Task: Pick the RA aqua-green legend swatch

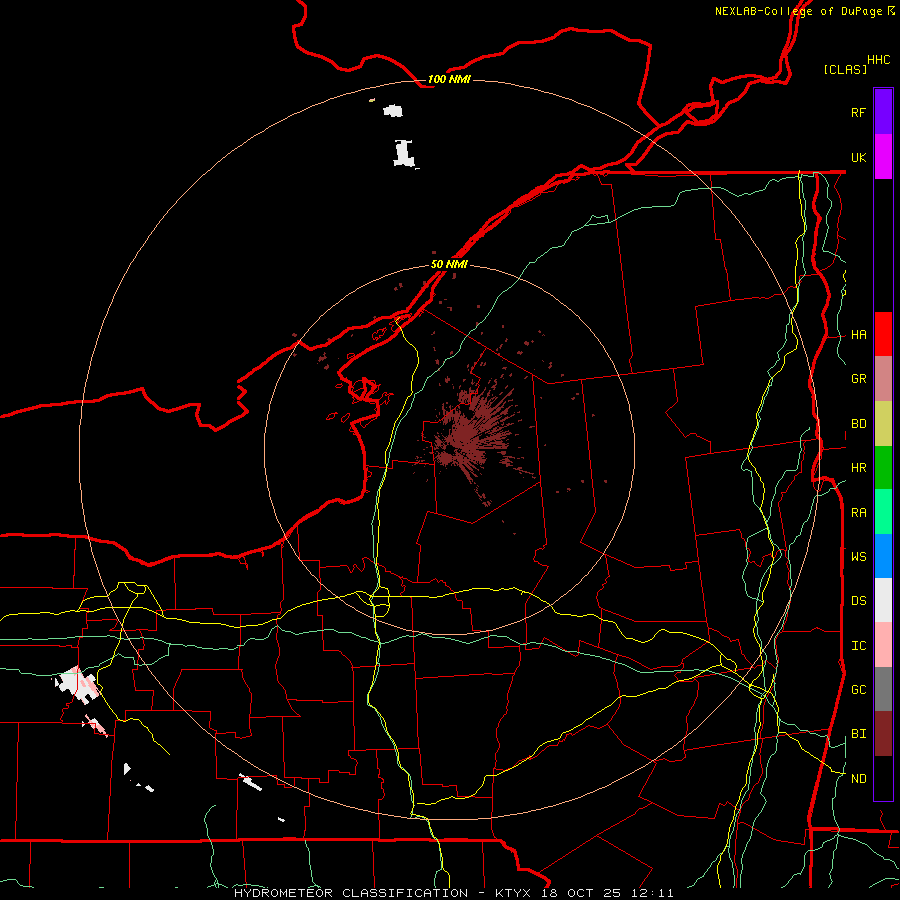Action: [x=883, y=512]
